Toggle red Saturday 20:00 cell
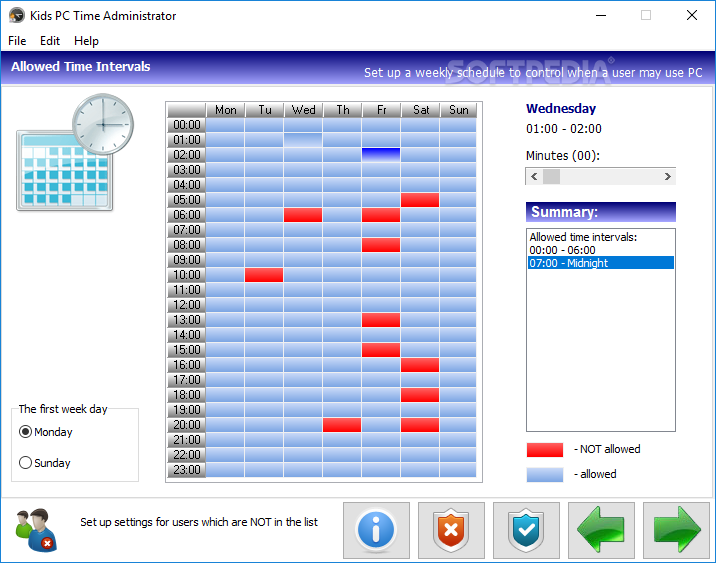This screenshot has width=716, height=563. 420,425
